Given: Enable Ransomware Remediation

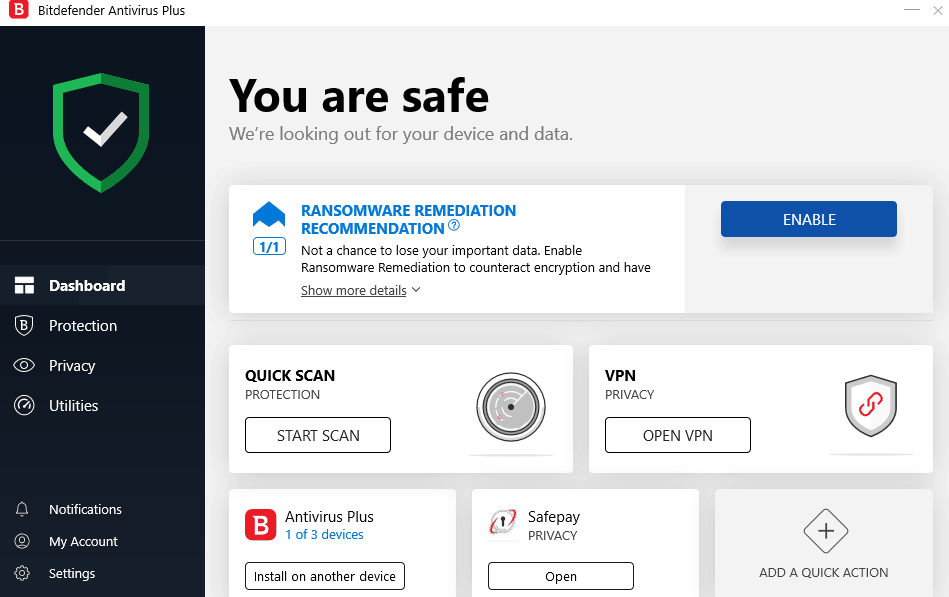Looking at the screenshot, I should pos(808,218).
